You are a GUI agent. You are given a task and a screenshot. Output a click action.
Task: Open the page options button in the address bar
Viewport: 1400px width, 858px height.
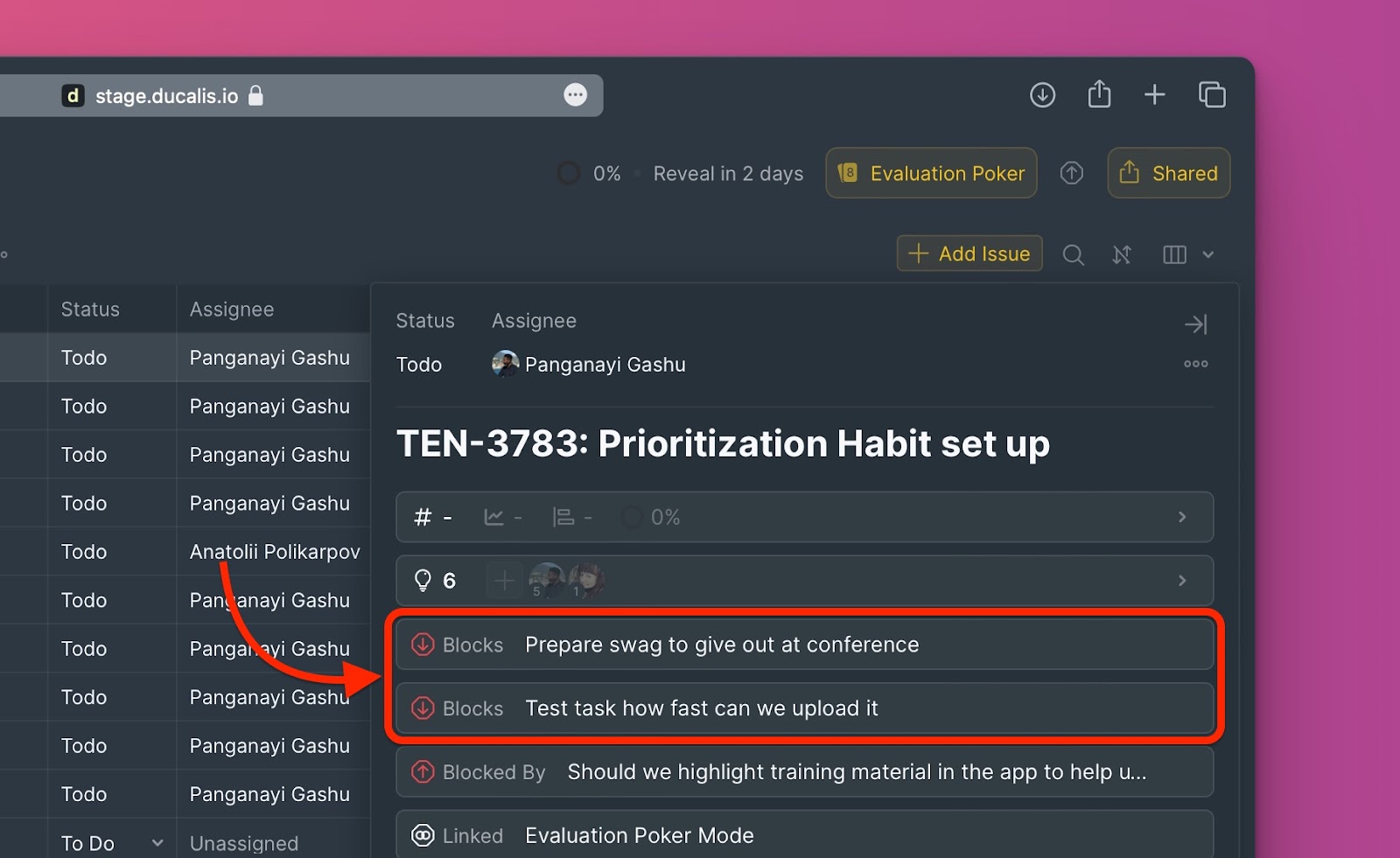coord(575,94)
